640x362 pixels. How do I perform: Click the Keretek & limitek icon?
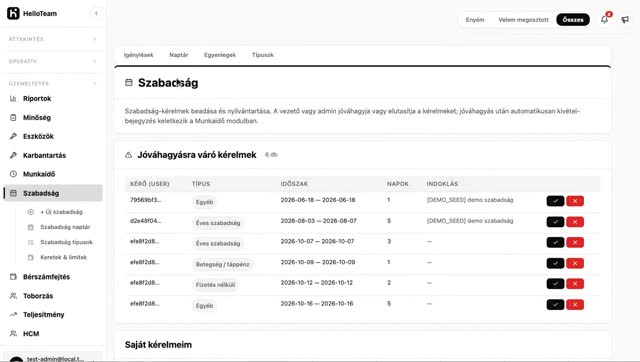point(31,257)
